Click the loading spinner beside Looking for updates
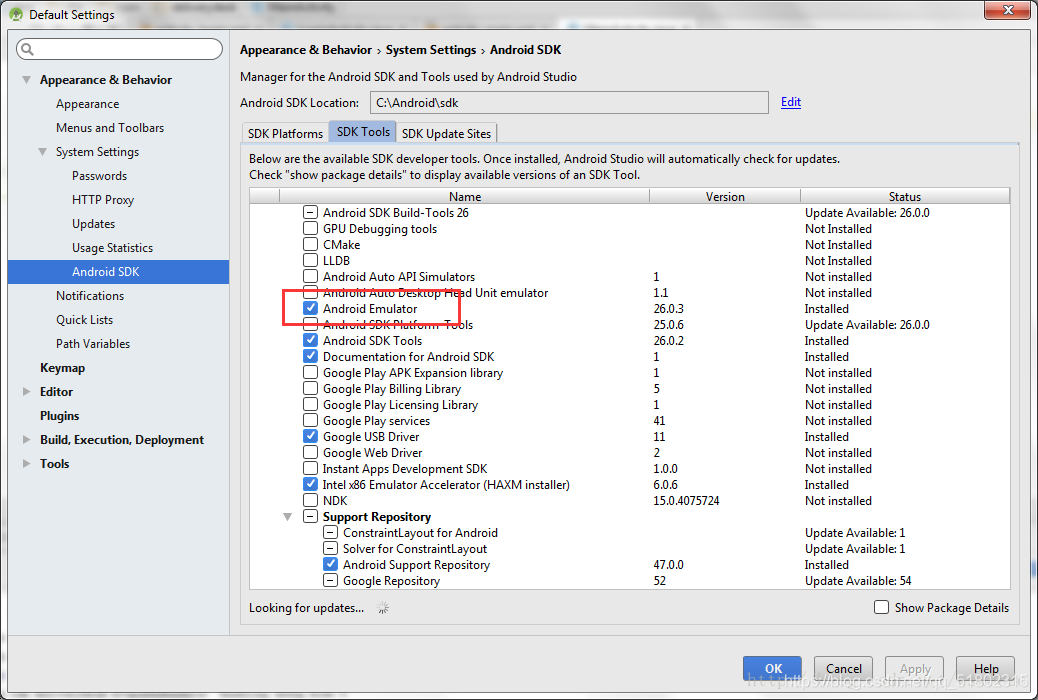This screenshot has height=700, width=1038. (x=383, y=608)
